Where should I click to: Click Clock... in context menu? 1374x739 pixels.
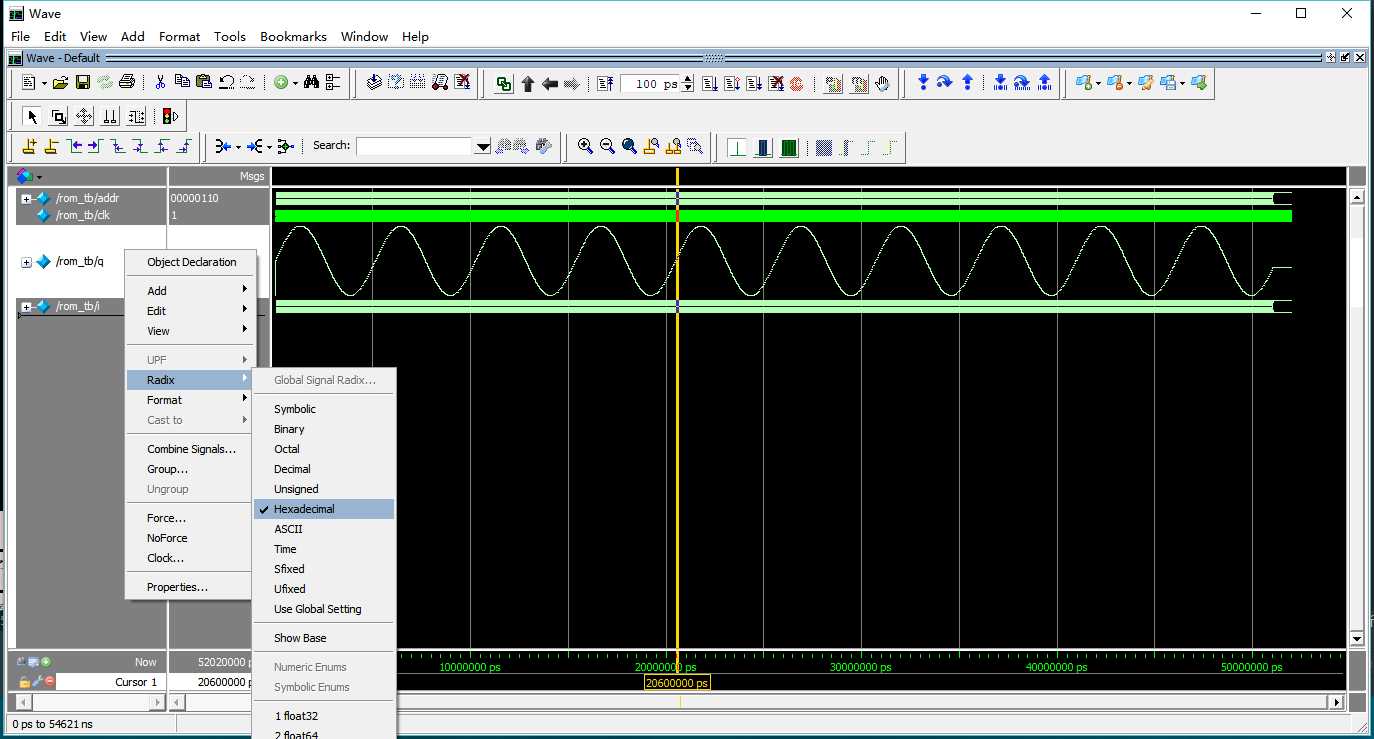190,558
